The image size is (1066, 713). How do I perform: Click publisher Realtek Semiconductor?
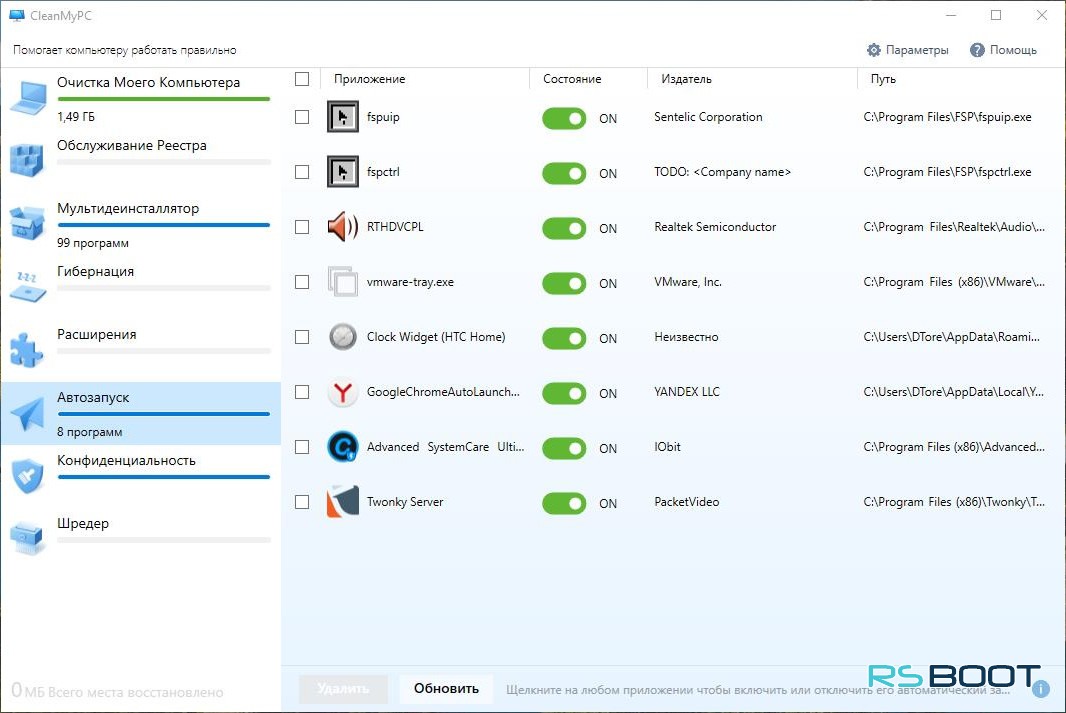(x=715, y=227)
